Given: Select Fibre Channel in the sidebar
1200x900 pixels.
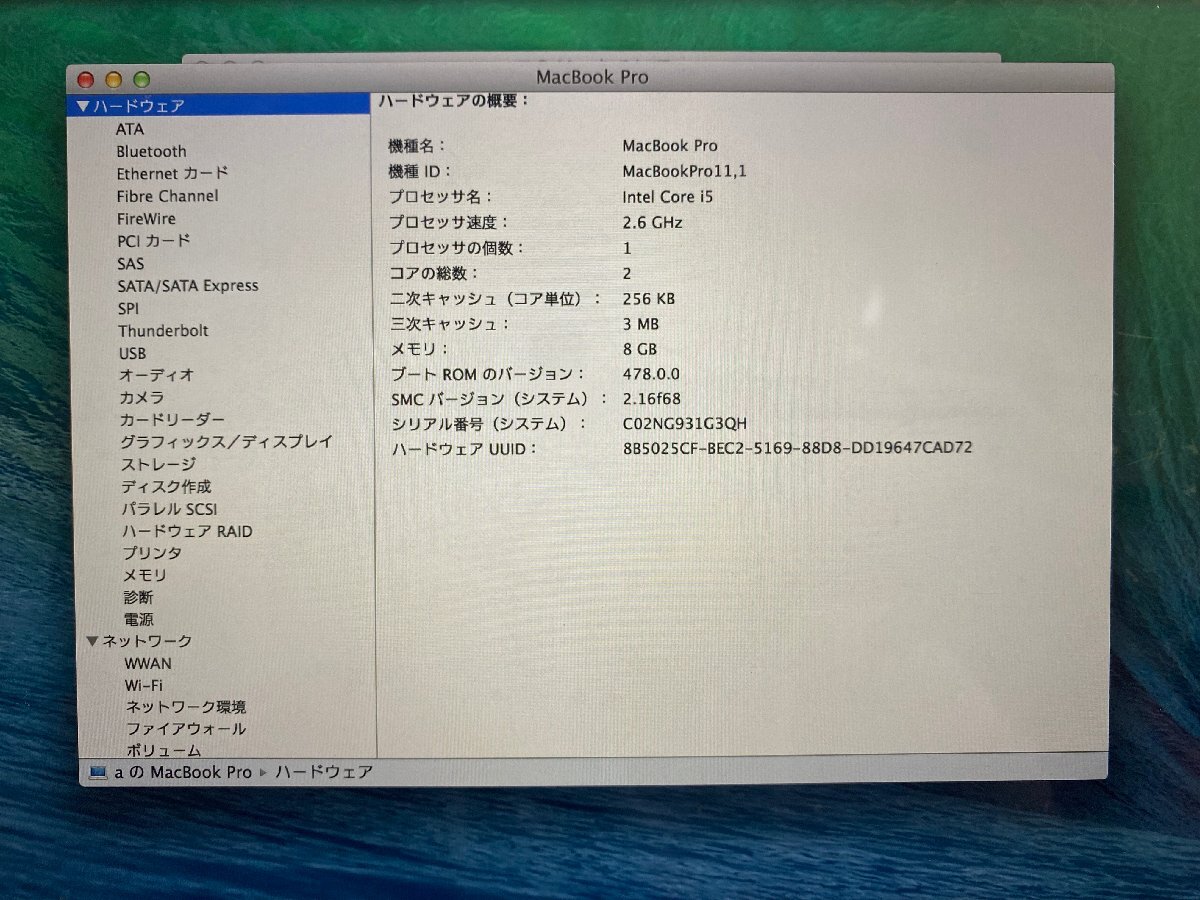Looking at the screenshot, I should tap(167, 196).
